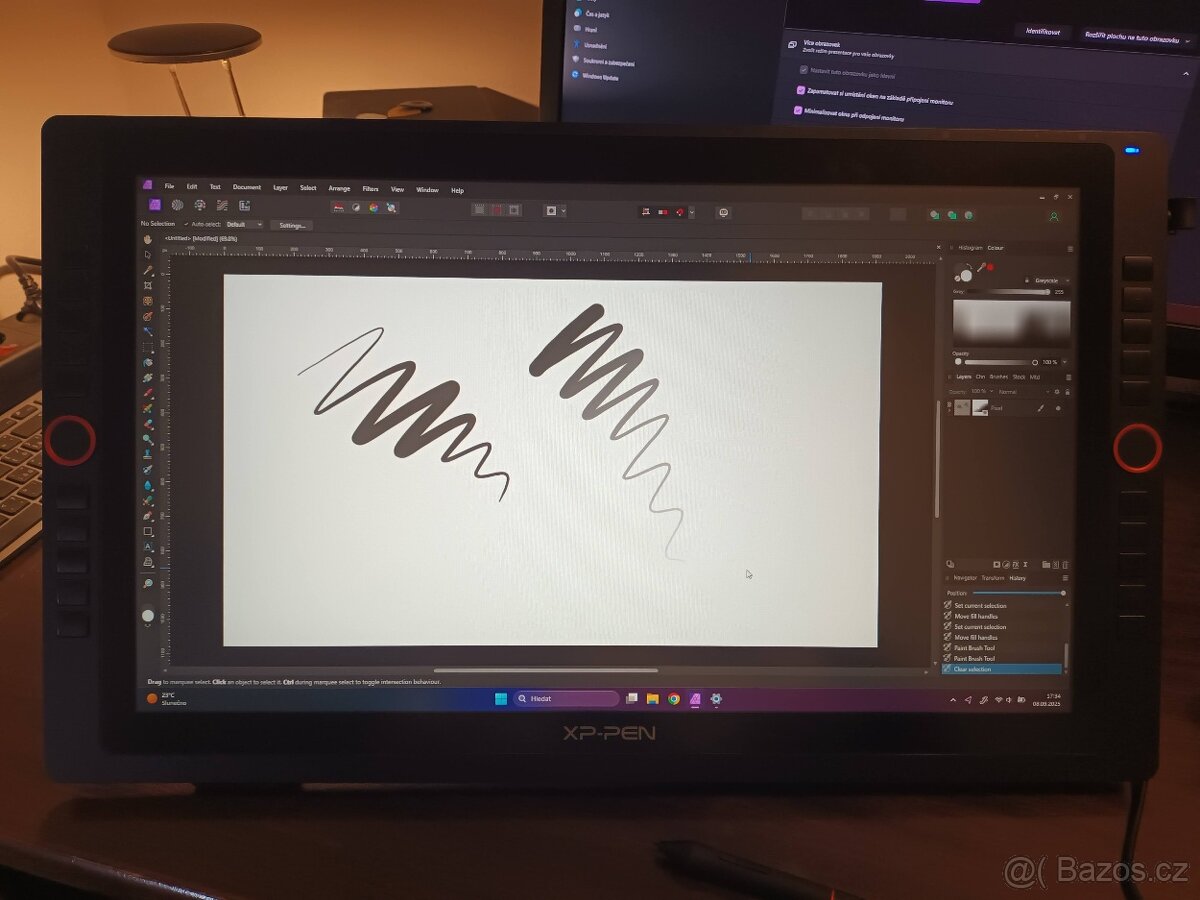Open the colour picker eyedropper in Colour panel
Viewport: 1200px width, 900px height.
click(980, 267)
